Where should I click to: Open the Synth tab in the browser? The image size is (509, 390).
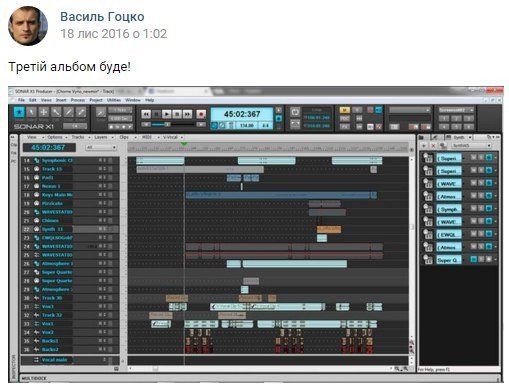[x=459, y=137]
